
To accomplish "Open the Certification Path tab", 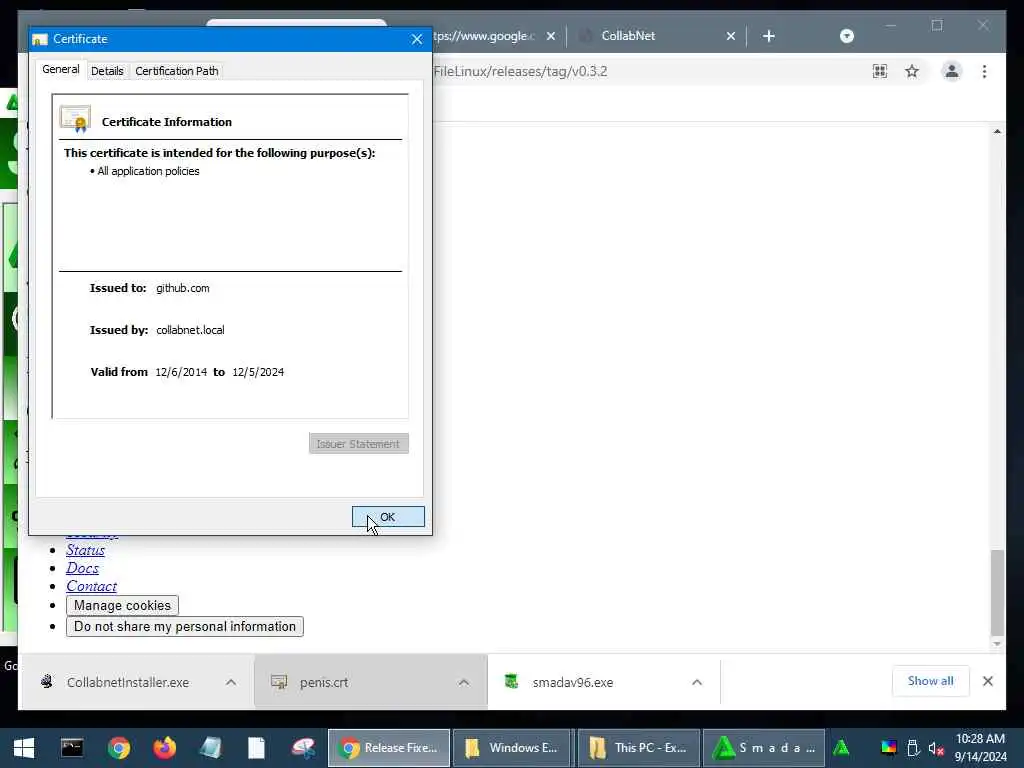I will 177,71.
